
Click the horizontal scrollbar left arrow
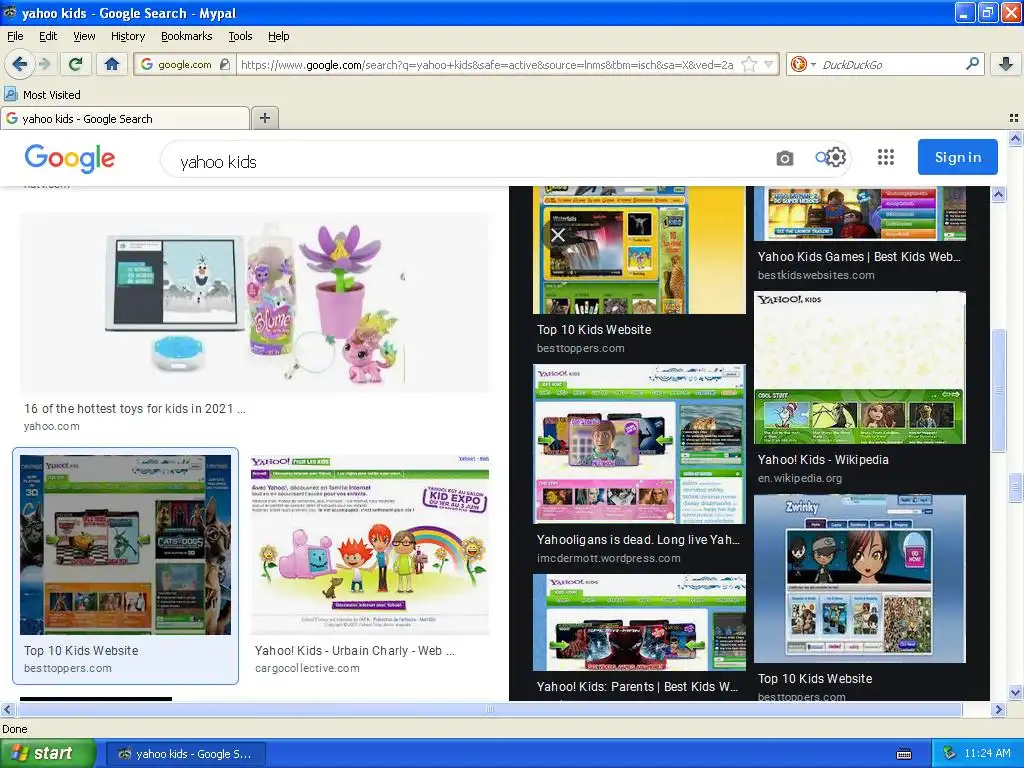[7, 709]
